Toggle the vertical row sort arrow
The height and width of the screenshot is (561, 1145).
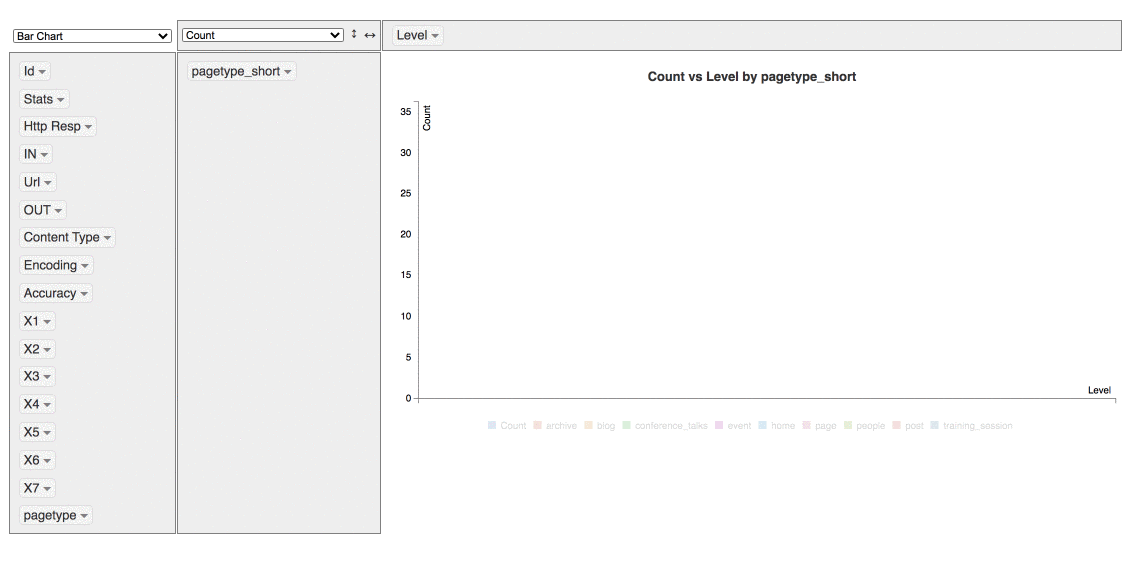pyautogui.click(x=354, y=35)
